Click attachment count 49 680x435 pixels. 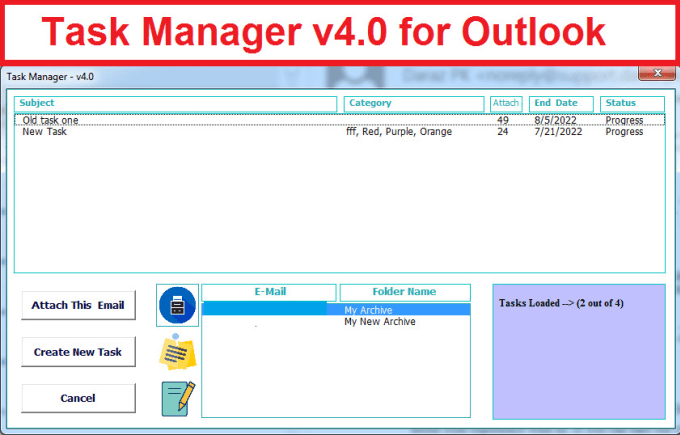coord(503,120)
